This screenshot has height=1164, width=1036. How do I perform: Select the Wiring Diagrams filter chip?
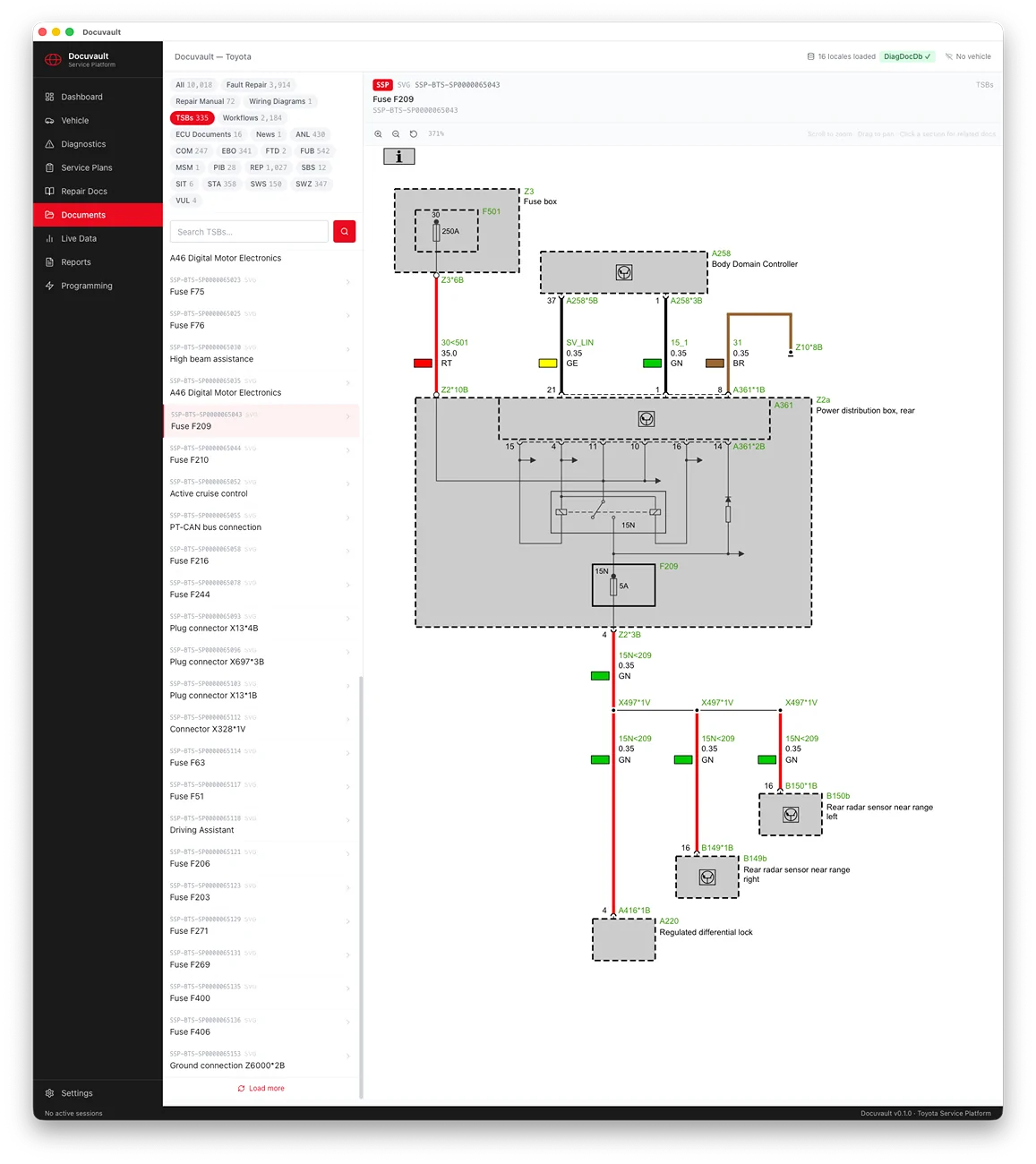click(x=280, y=101)
